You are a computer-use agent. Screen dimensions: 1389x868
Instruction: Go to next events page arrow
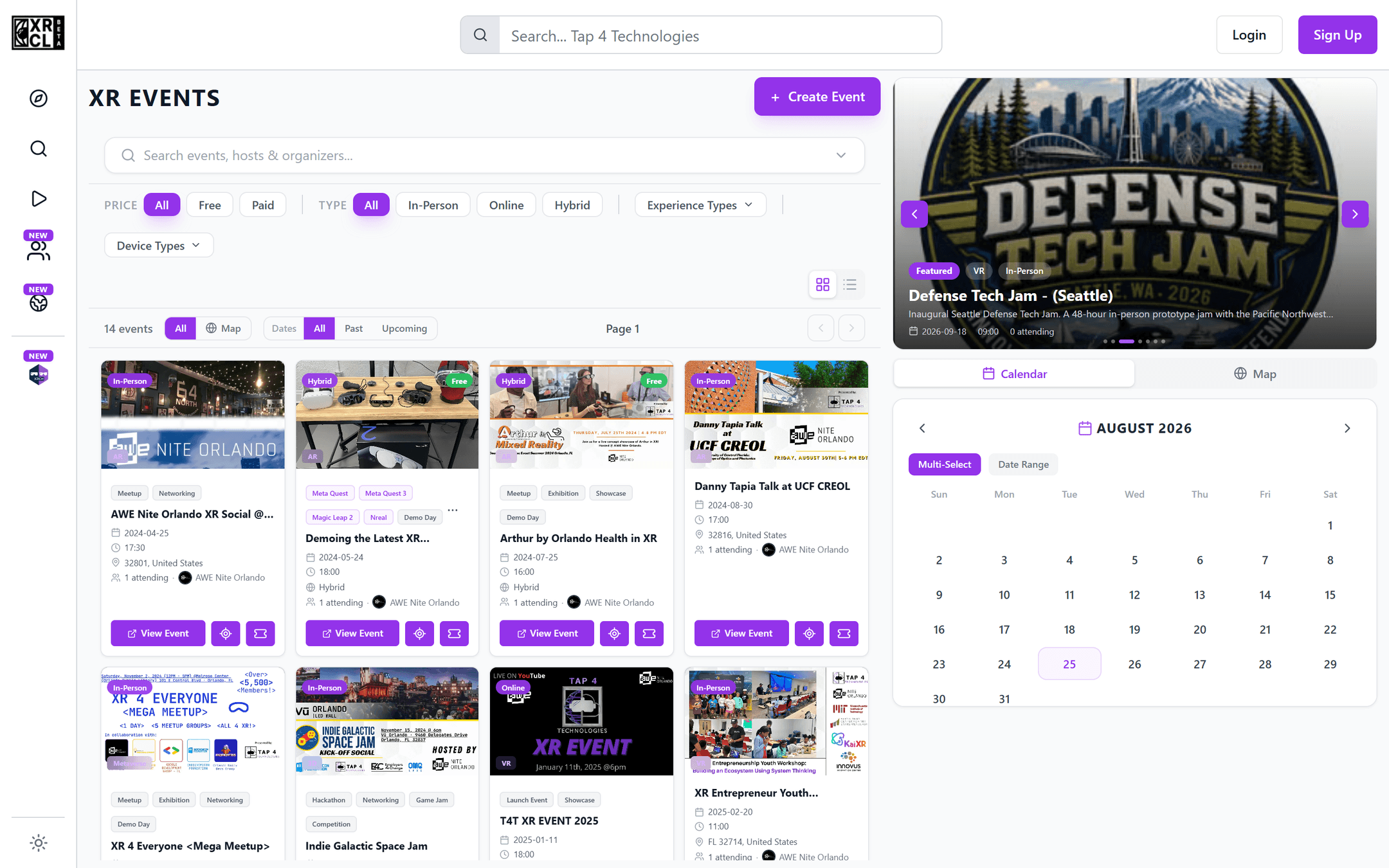pos(851,328)
